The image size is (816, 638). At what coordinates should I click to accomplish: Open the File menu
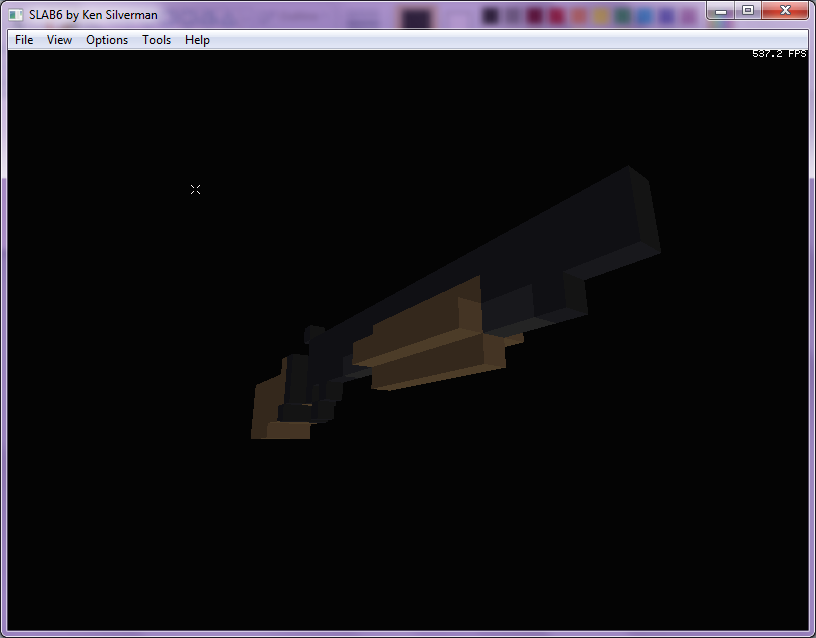pos(23,40)
